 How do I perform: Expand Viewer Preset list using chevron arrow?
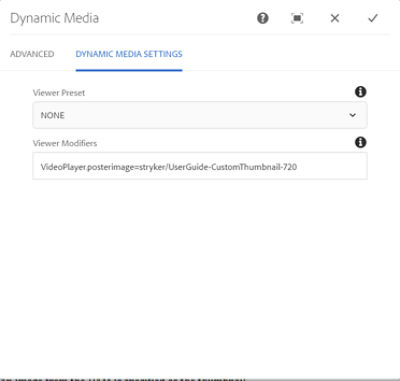coord(352,115)
